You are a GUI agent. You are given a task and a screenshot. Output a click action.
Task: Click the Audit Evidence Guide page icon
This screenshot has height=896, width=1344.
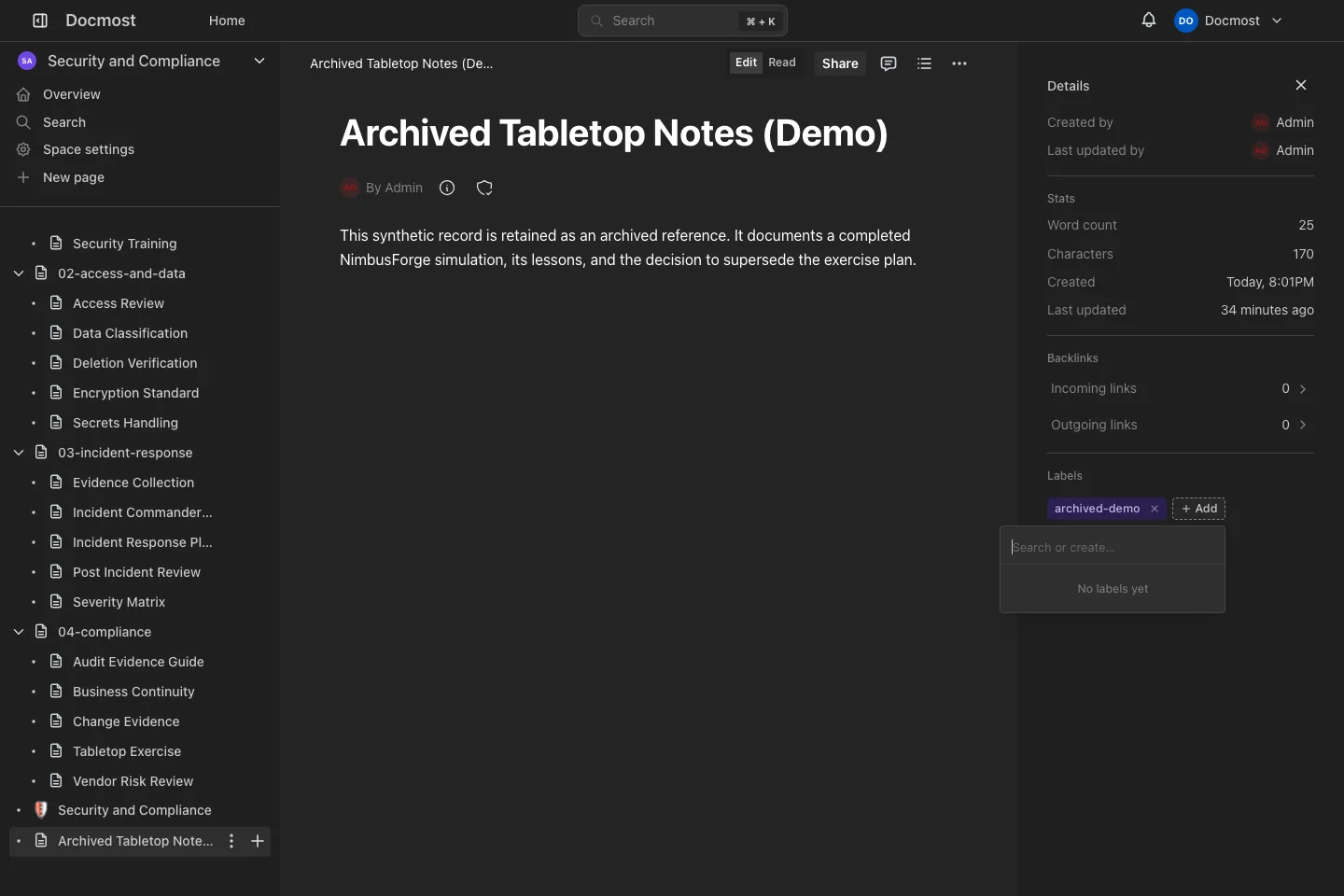click(x=56, y=662)
